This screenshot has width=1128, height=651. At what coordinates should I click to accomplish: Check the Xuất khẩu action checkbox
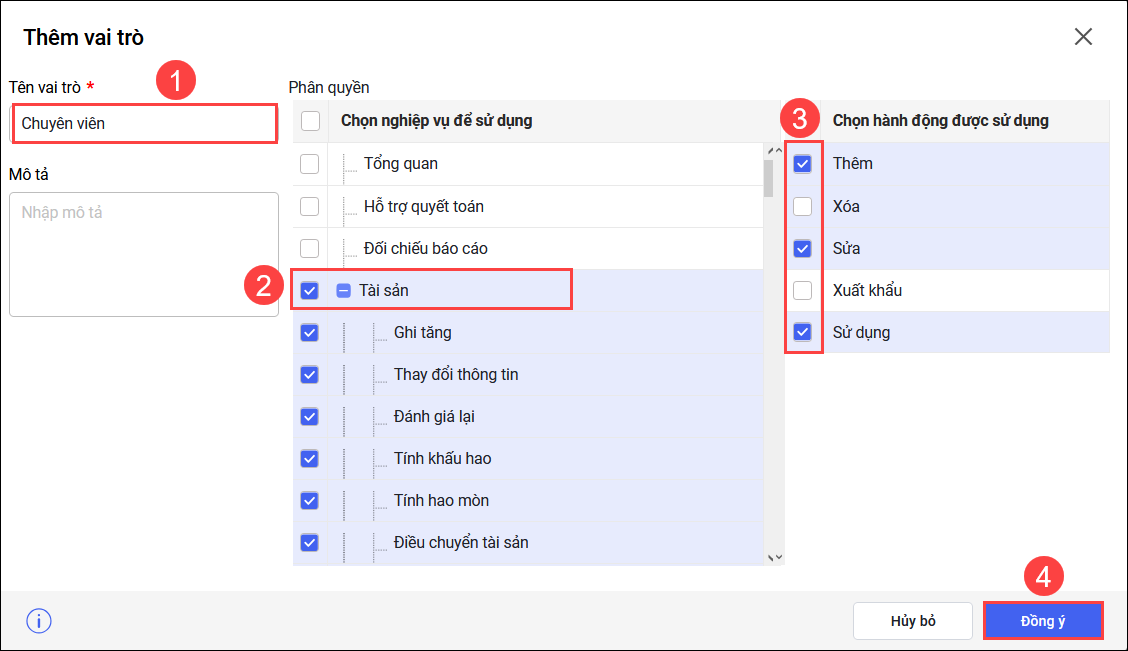(x=802, y=290)
